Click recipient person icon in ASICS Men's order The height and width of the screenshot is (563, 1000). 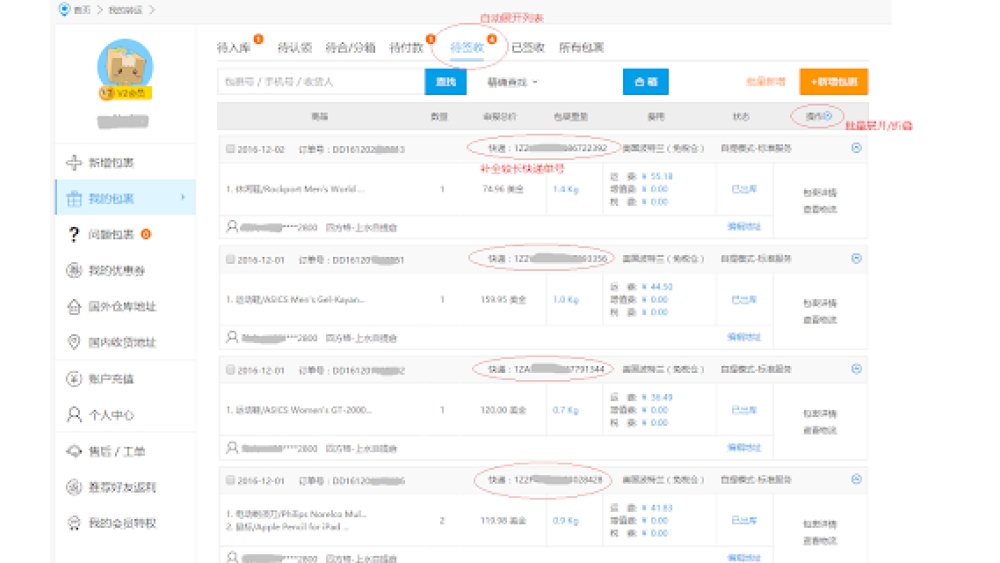[x=232, y=337]
